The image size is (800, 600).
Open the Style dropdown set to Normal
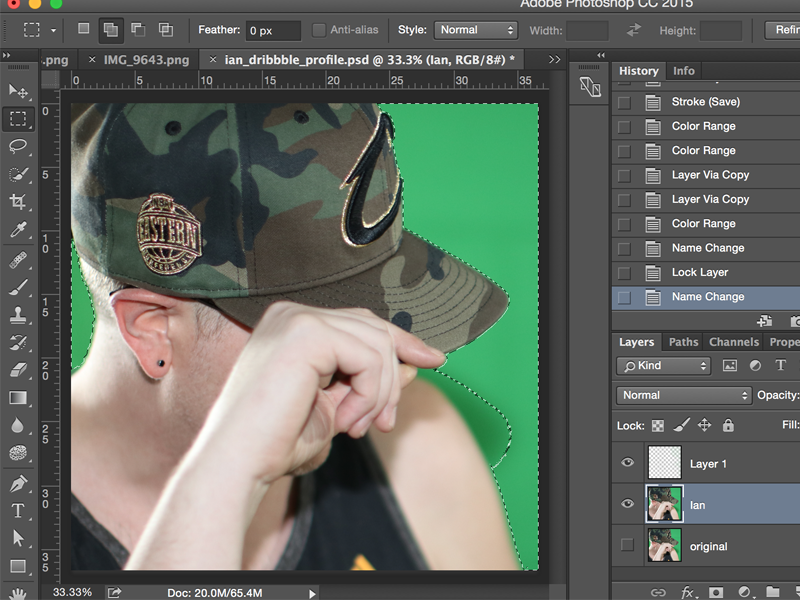[475, 30]
